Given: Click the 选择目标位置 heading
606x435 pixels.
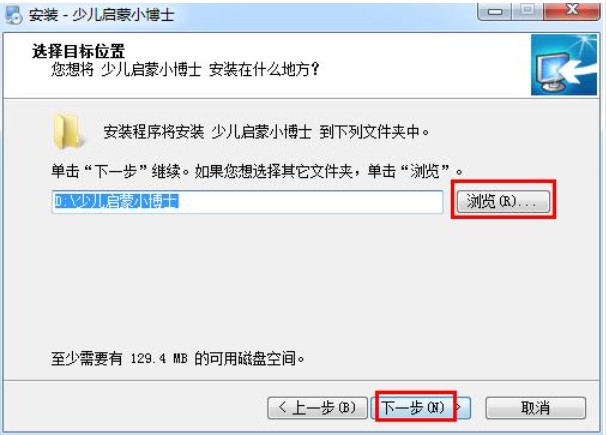Looking at the screenshot, I should tap(78, 51).
